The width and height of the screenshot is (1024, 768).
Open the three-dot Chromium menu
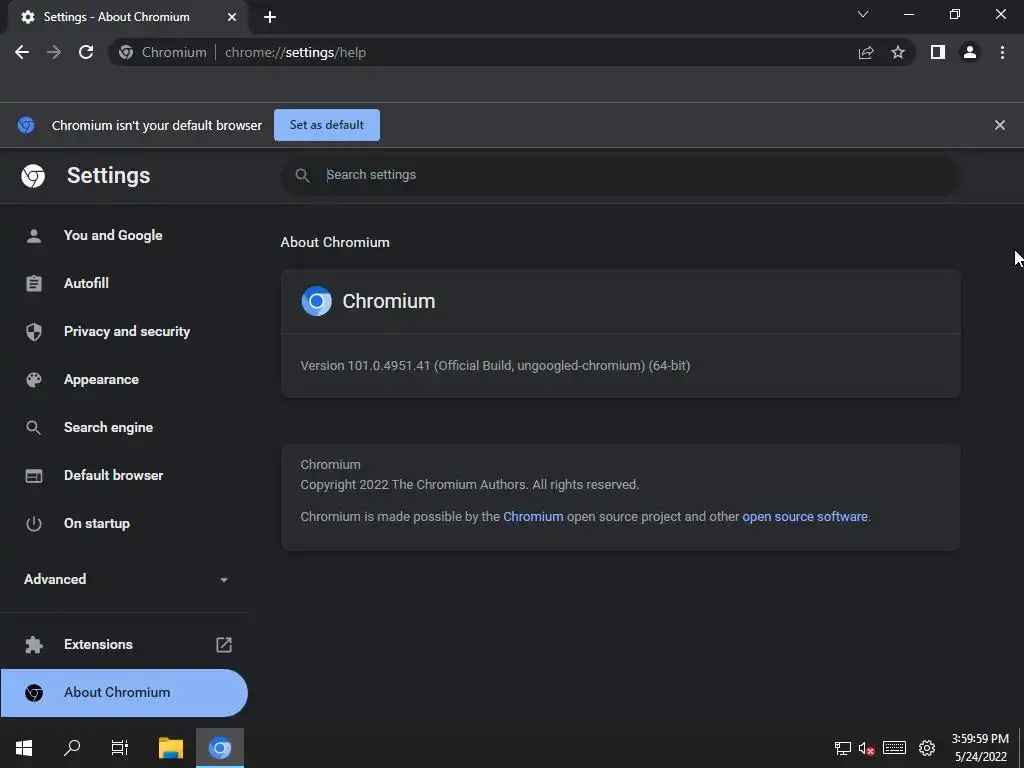click(x=1002, y=52)
